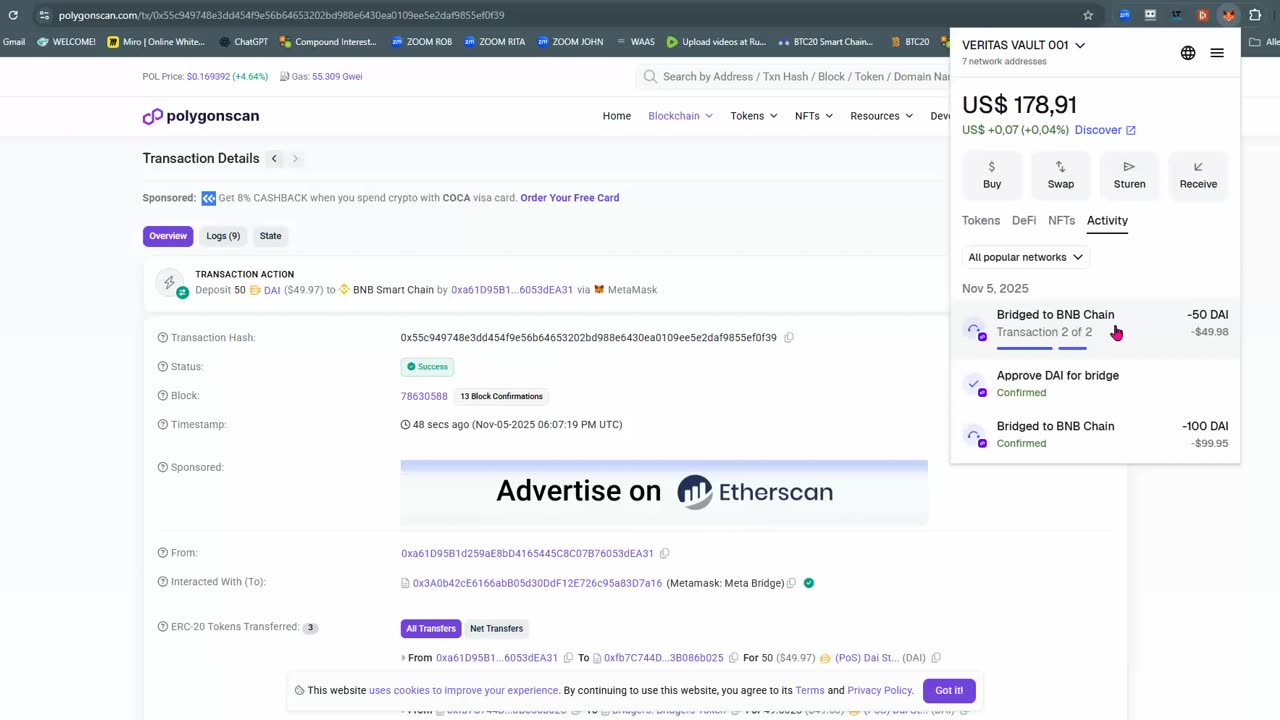Click the Sturen send icon in MetaMask
Image resolution: width=1280 pixels, height=720 pixels.
pos(1129,174)
